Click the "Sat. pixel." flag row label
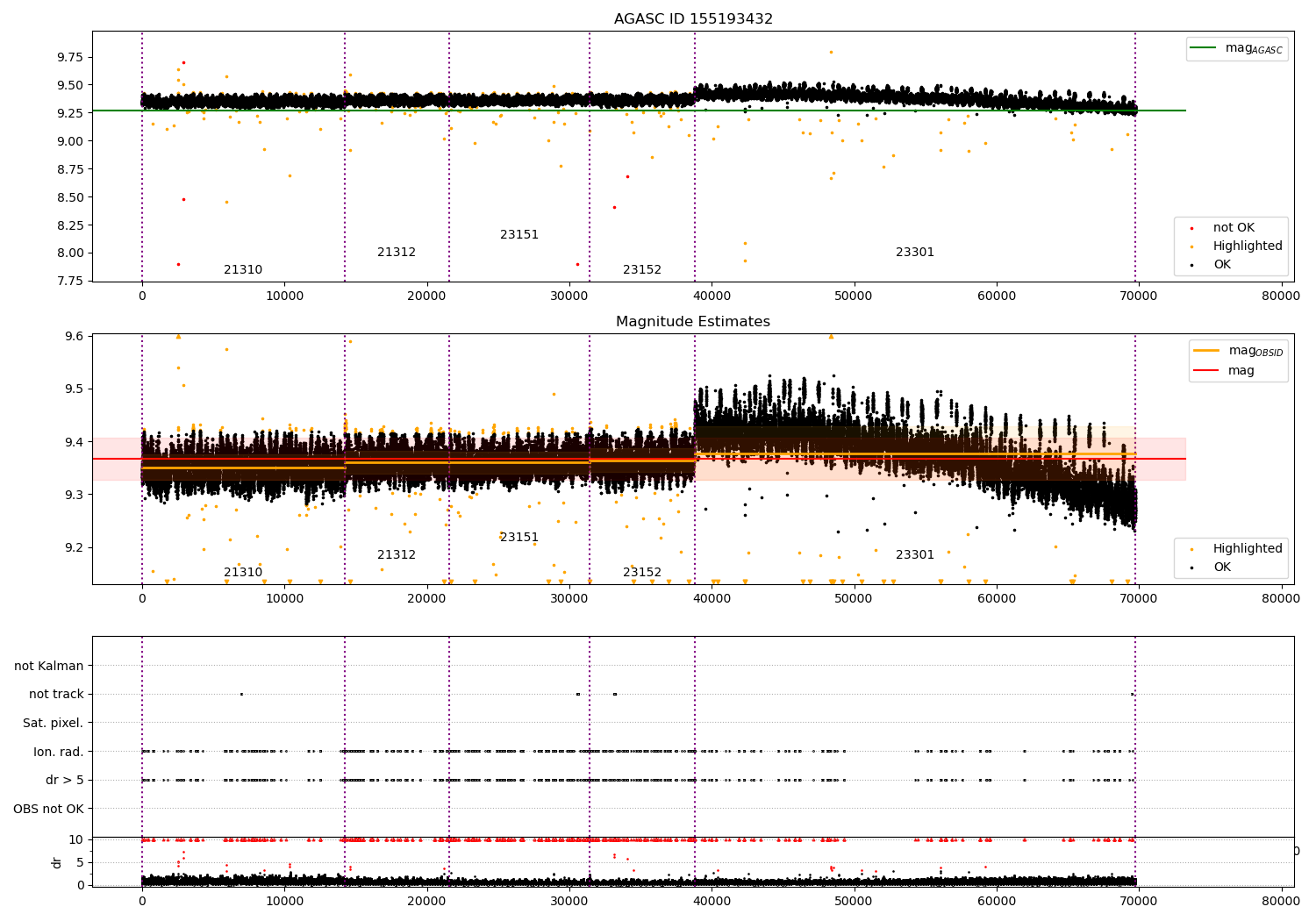 [54, 723]
